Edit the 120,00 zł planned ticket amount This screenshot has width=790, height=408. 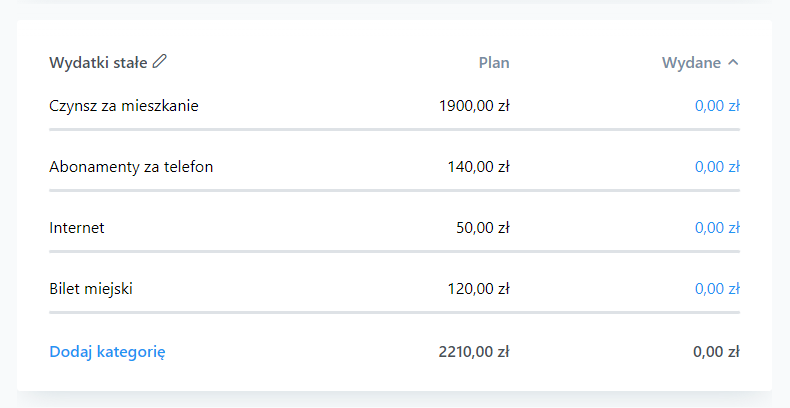[x=479, y=289]
